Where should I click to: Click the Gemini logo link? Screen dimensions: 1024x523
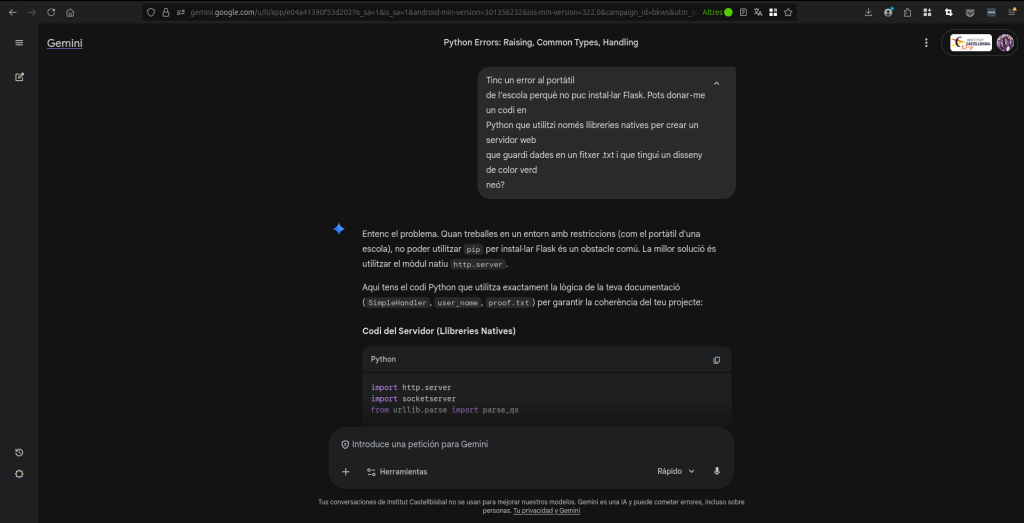click(x=64, y=43)
